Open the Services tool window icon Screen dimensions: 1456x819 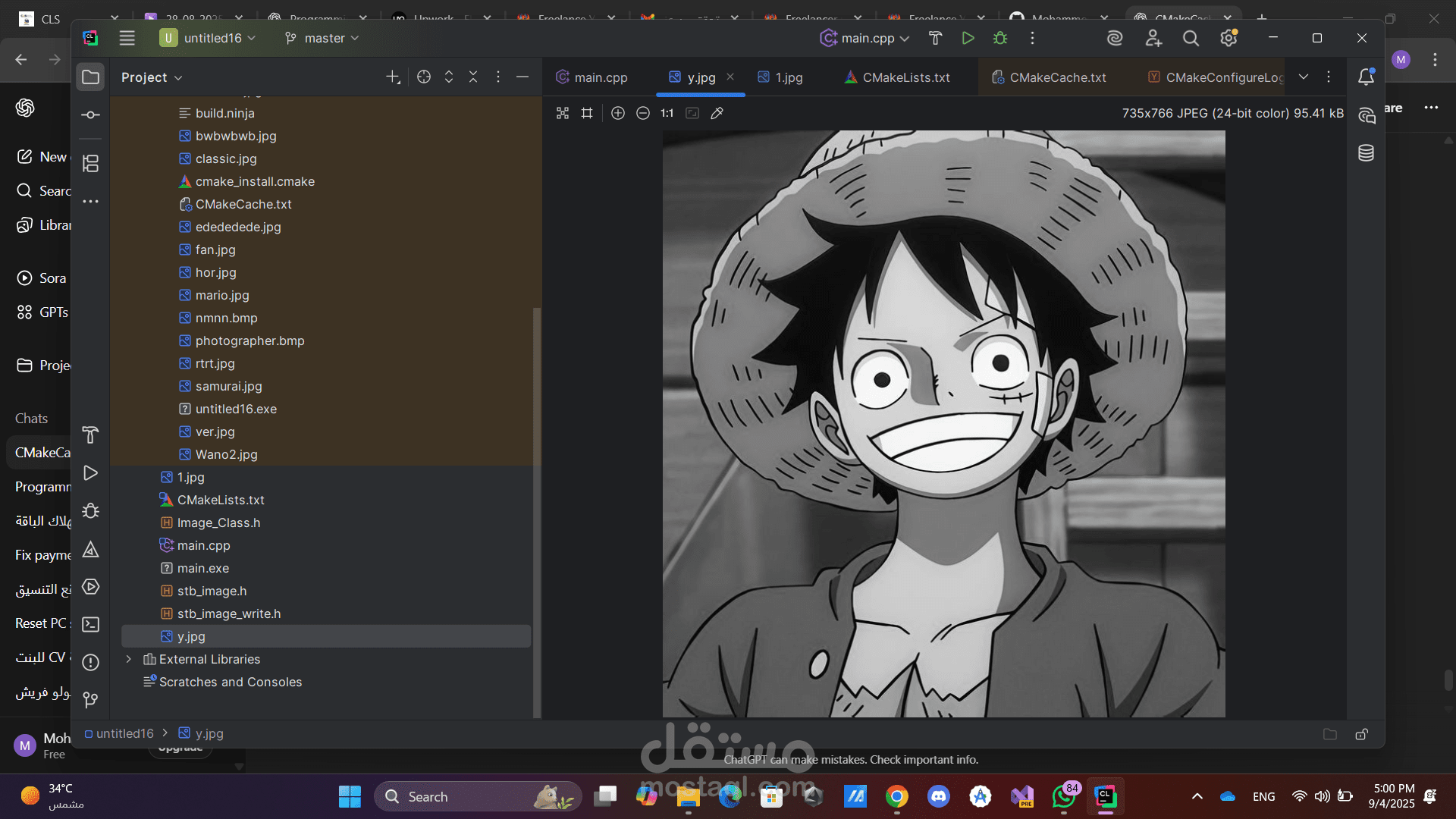point(90,586)
